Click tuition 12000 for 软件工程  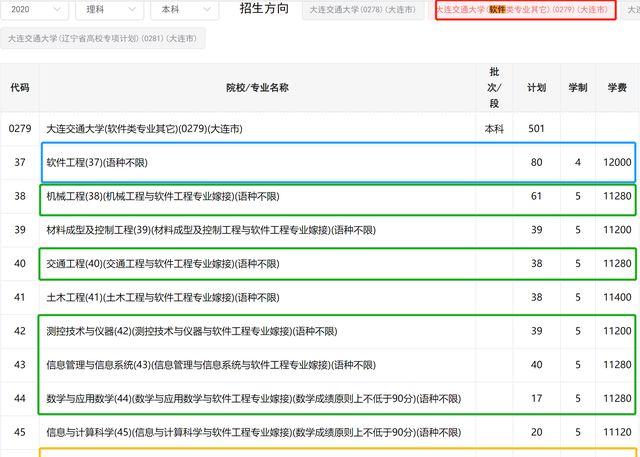(617, 162)
